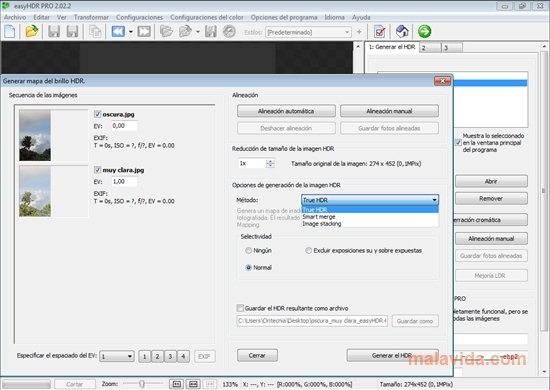Click the folder with arrow icon
Image resolution: width=550 pixels, height=390 pixels.
tap(186, 32)
